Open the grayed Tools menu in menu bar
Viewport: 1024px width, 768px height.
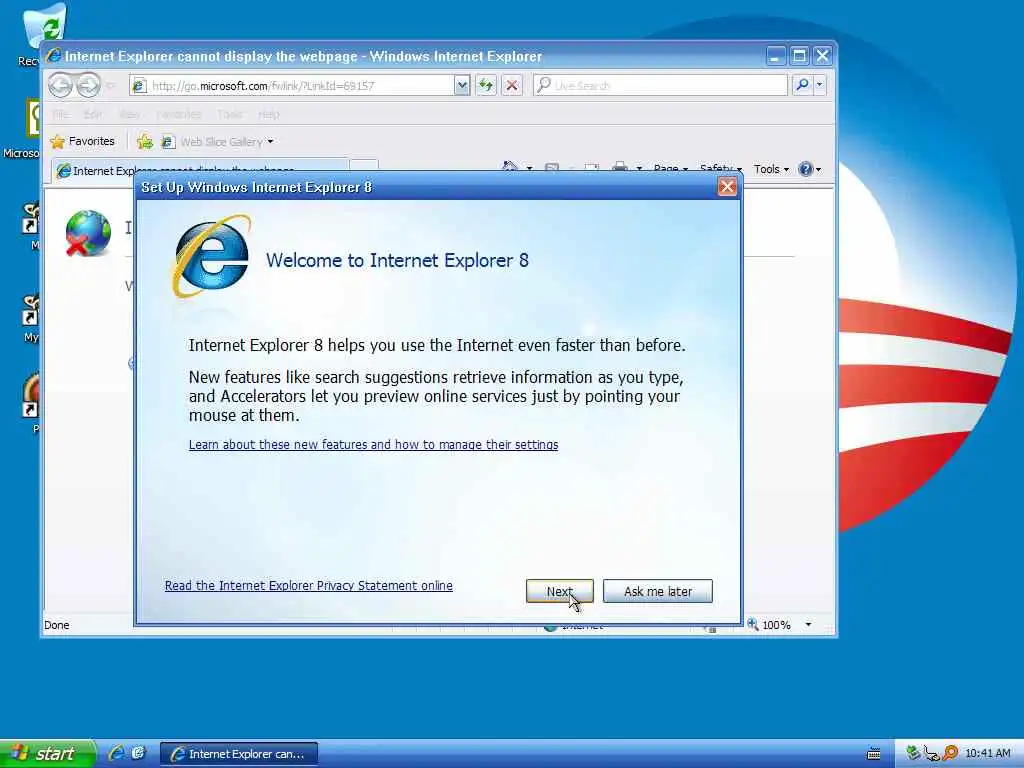229,114
